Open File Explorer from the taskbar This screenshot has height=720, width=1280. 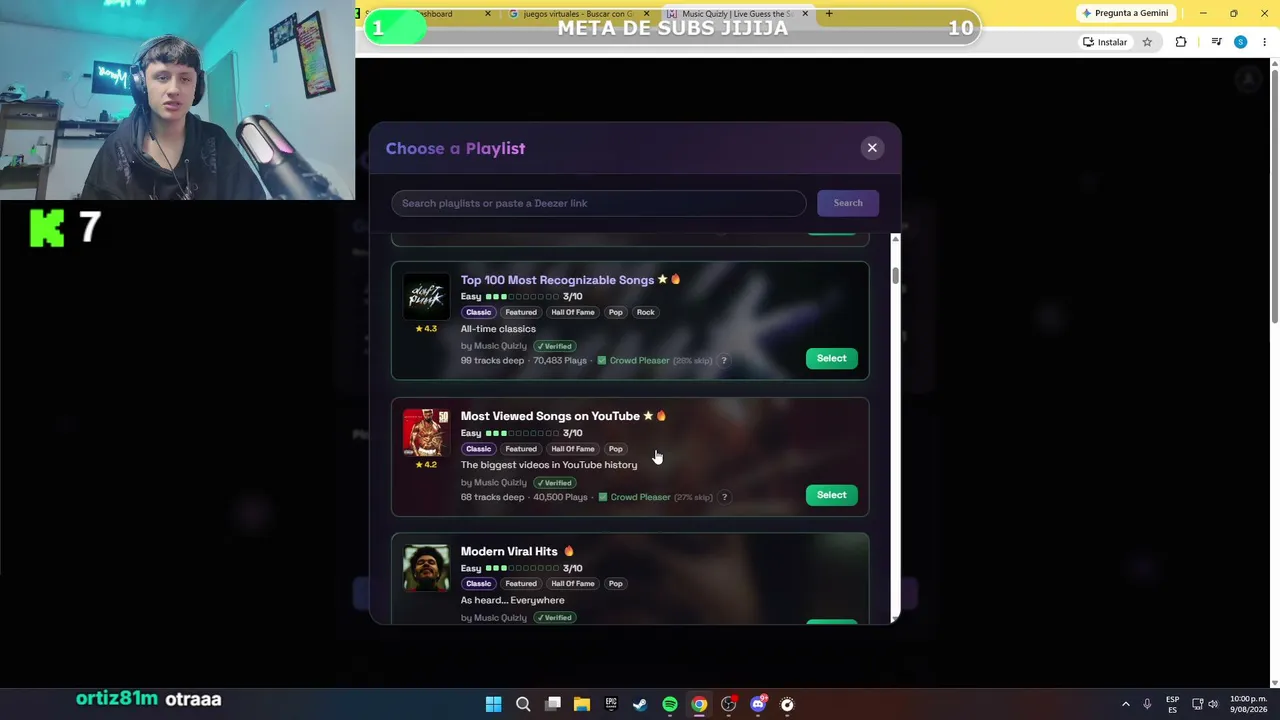581,704
